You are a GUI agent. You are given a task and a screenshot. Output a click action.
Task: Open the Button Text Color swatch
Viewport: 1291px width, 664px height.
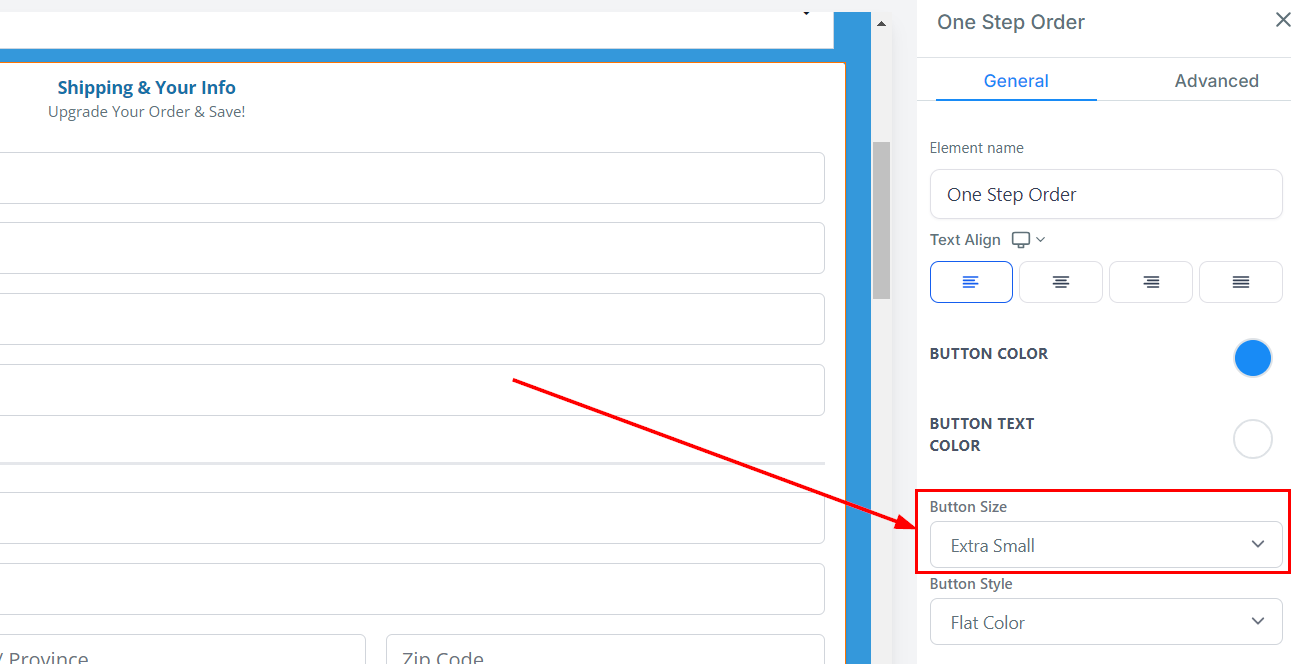tap(1252, 439)
